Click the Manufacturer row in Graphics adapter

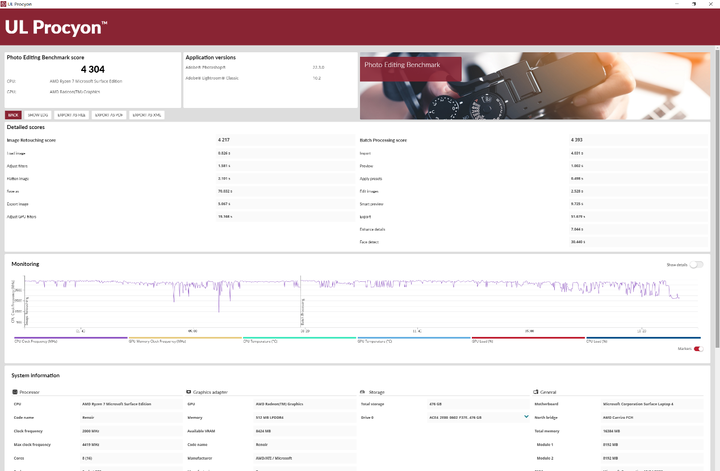point(271,458)
